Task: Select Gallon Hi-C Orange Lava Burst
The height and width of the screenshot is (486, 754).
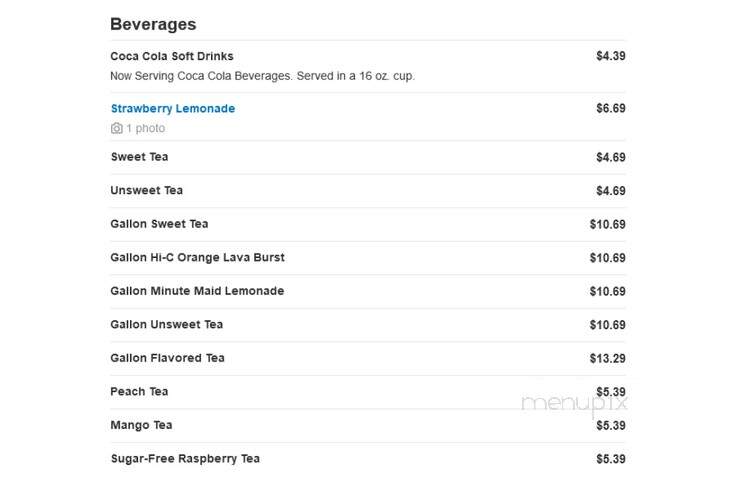Action: point(197,258)
